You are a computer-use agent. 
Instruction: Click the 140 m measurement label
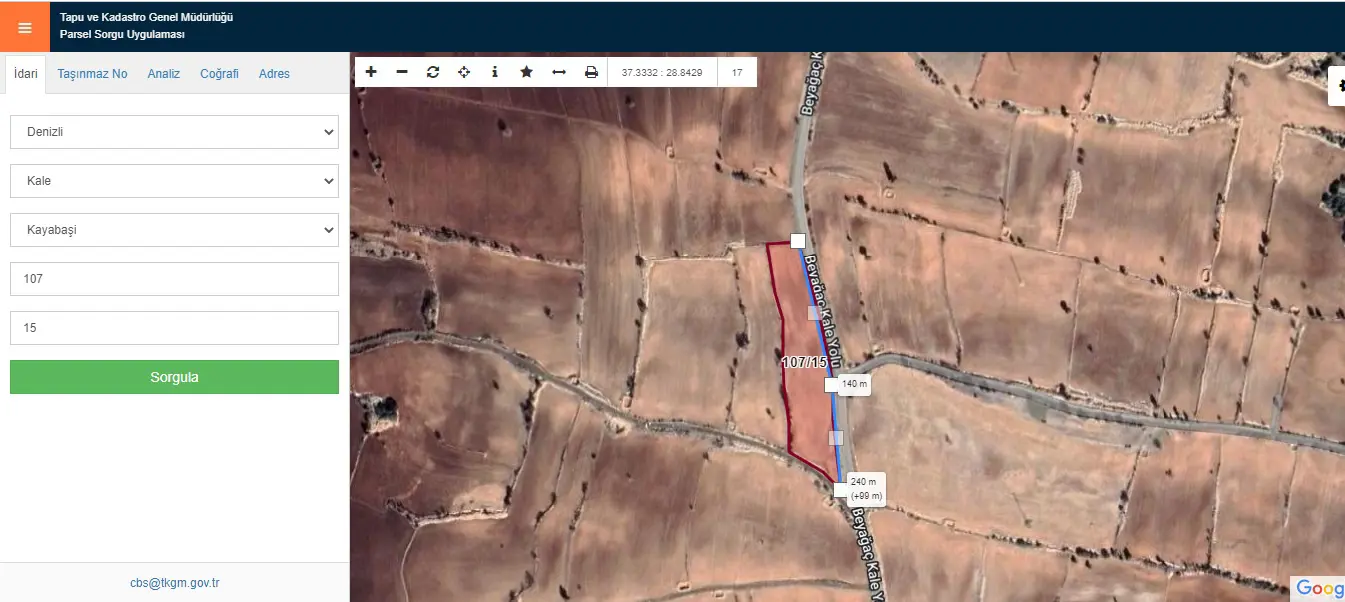pos(855,384)
